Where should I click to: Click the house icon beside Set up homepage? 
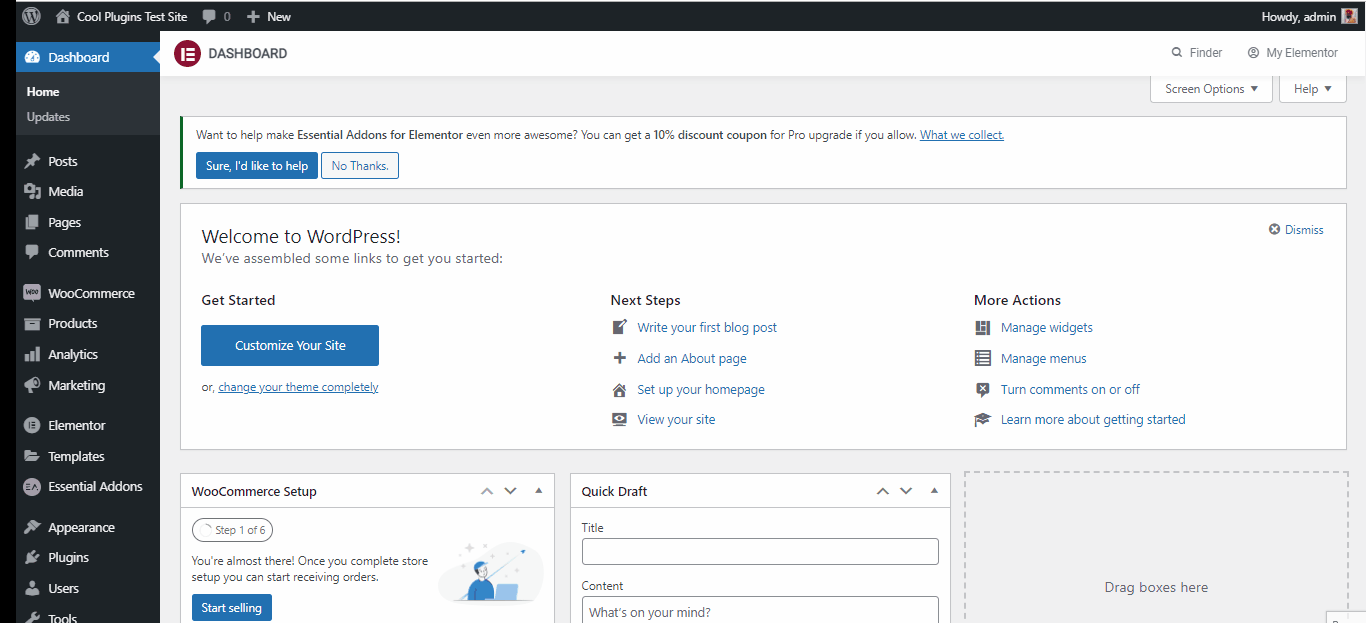coord(620,389)
